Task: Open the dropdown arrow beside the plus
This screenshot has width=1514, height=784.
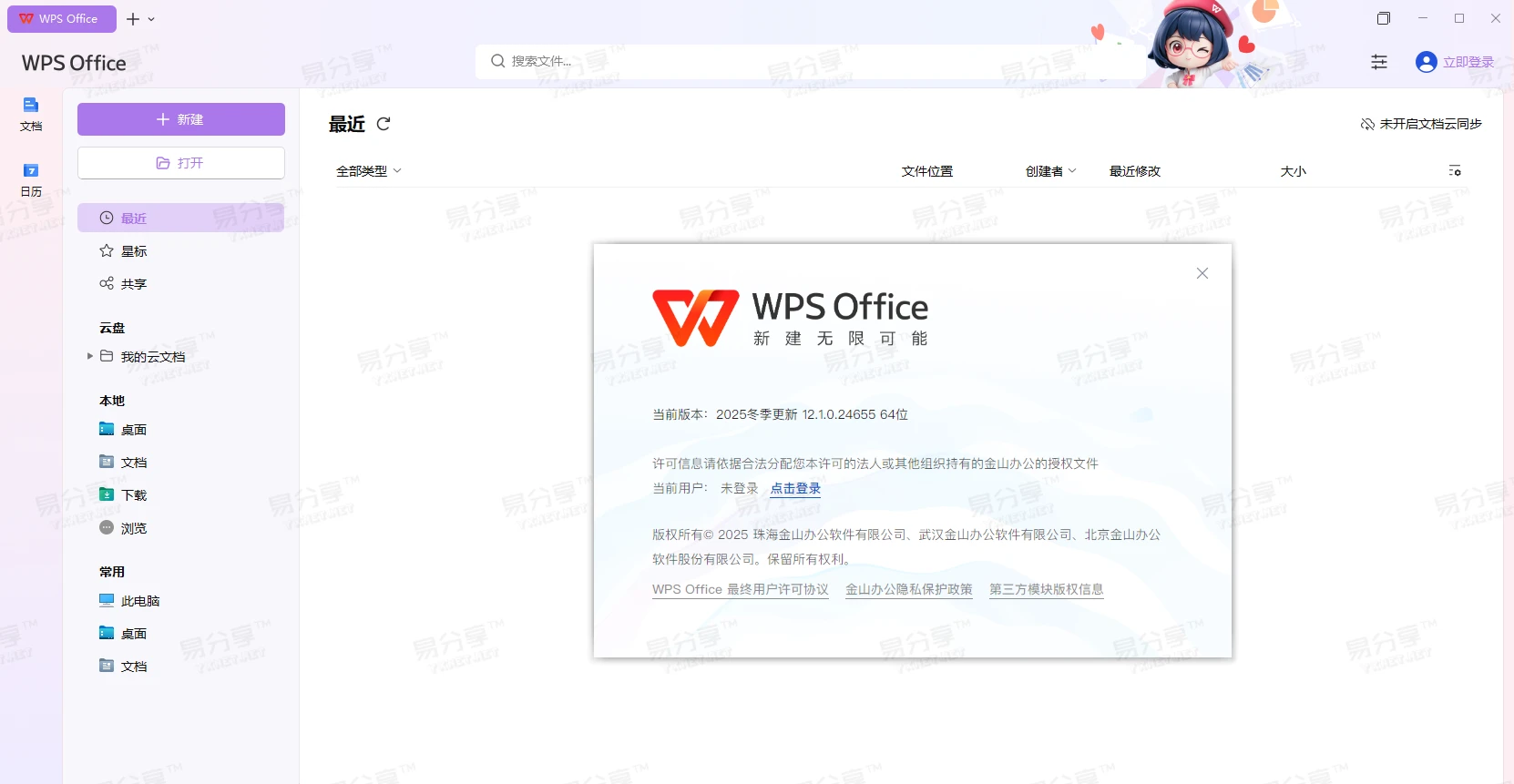Action: [x=151, y=19]
